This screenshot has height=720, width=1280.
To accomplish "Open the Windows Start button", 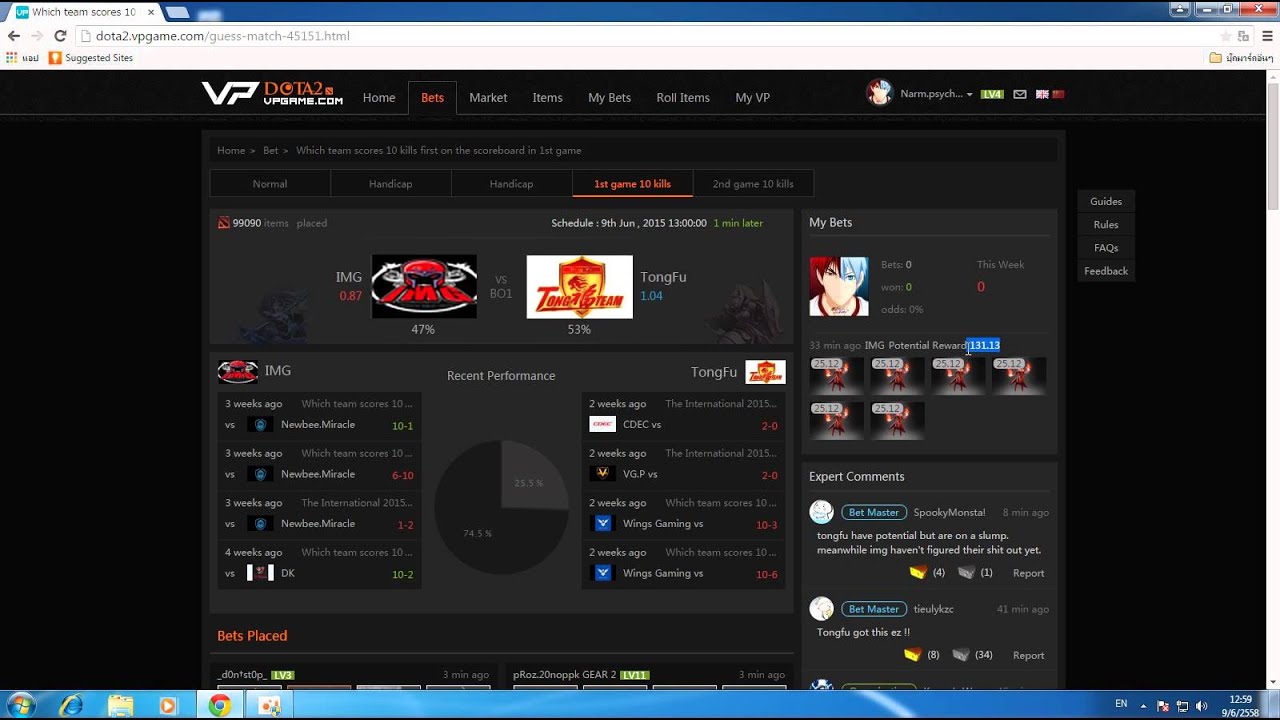I will (20, 705).
